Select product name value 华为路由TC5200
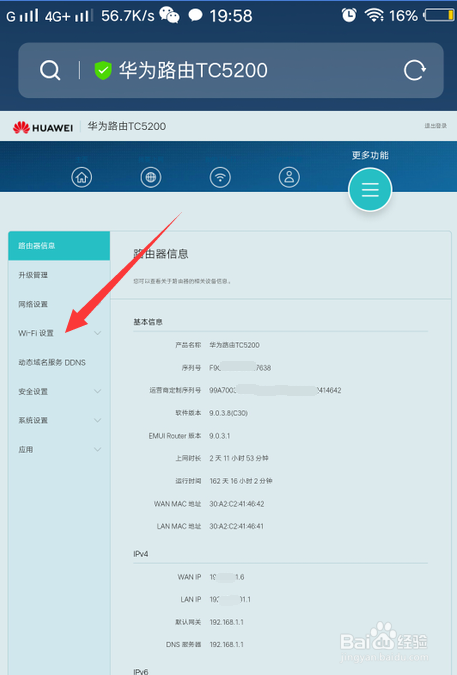Screen dimensions: 457x675 [x=235, y=345]
